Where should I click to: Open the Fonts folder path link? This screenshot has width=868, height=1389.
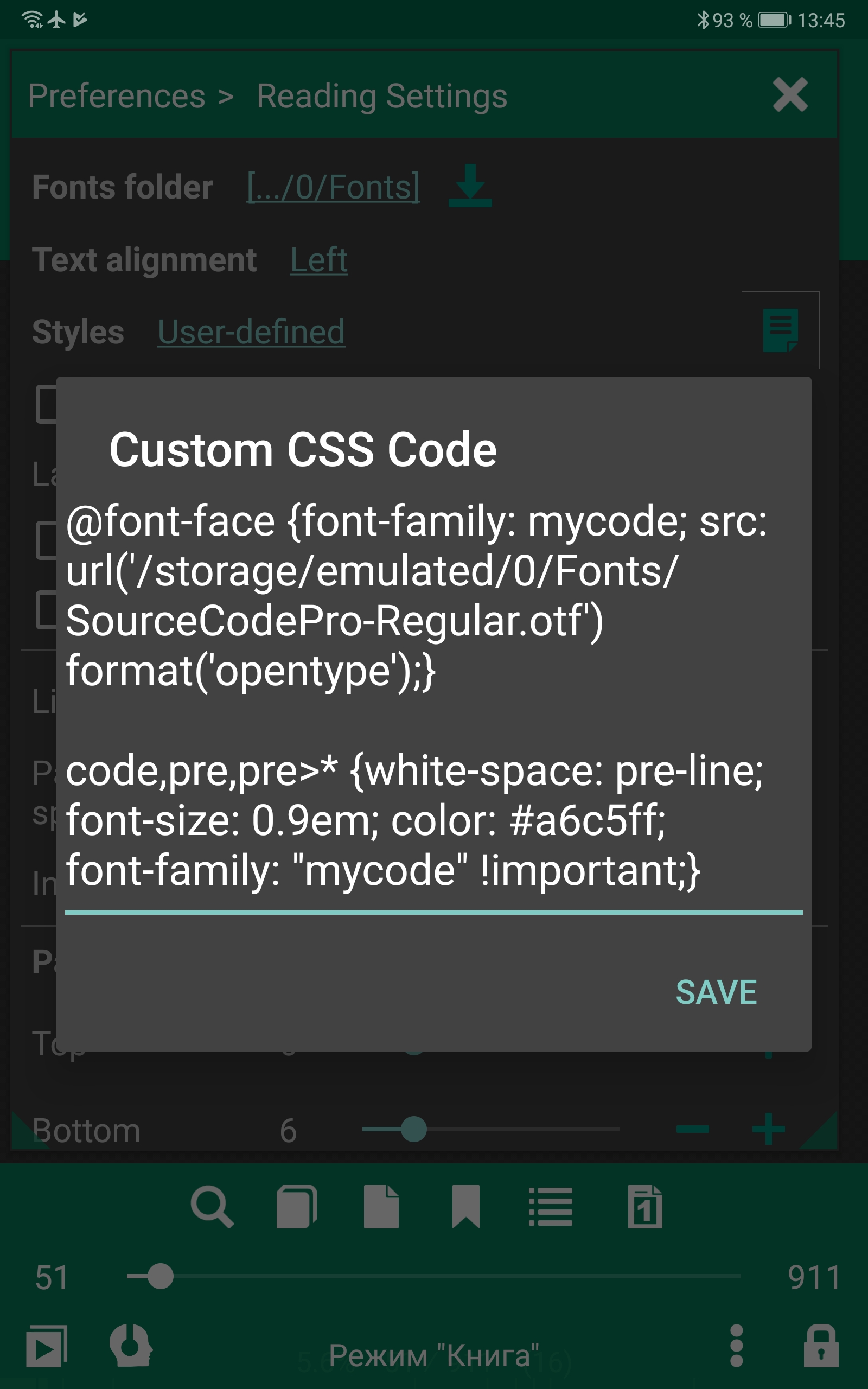point(333,187)
